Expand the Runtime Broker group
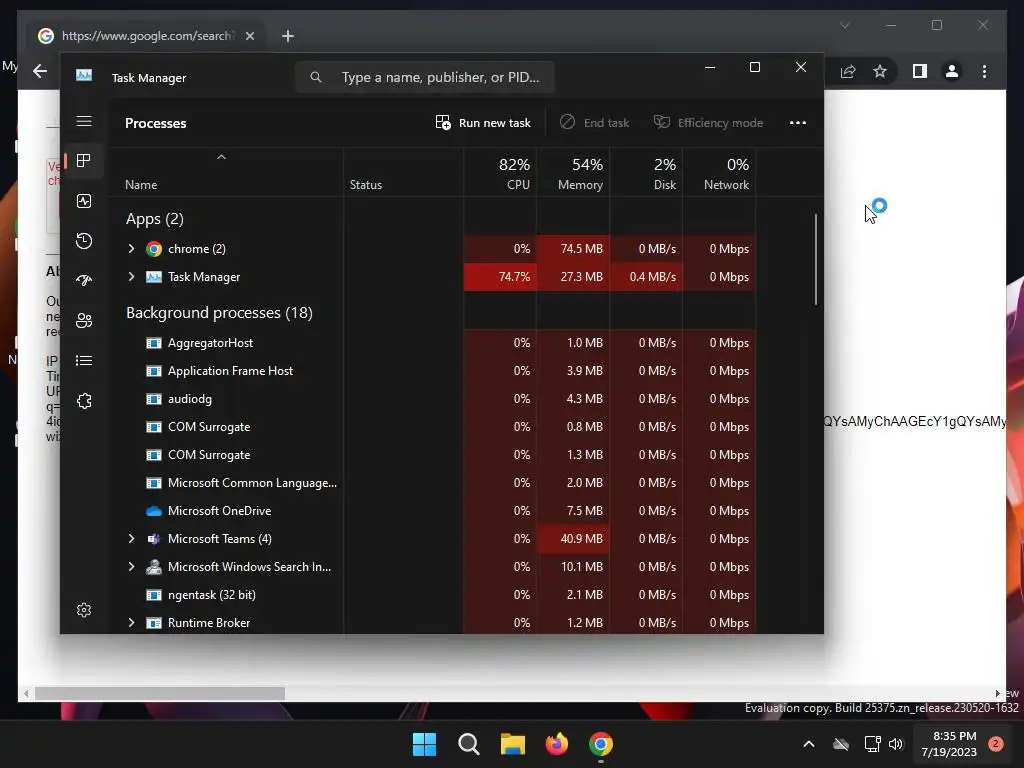This screenshot has width=1024, height=768. pos(131,623)
